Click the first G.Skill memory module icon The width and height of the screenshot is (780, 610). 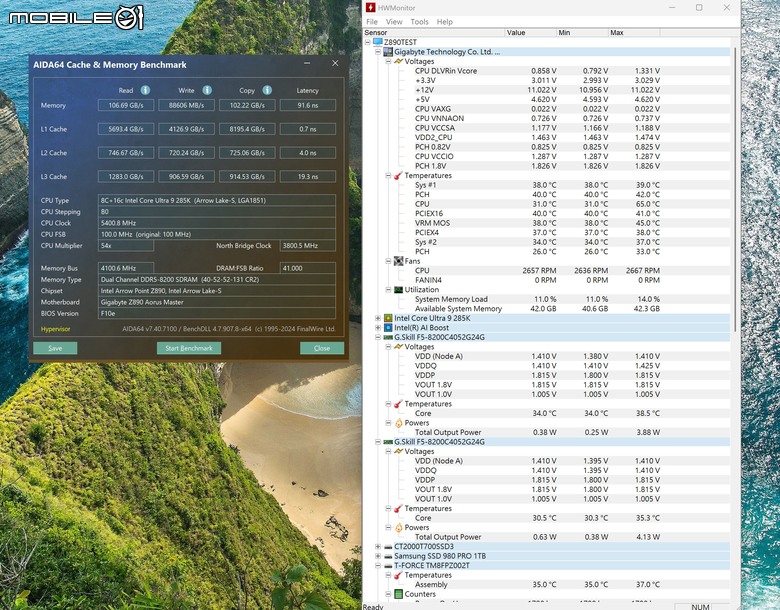(x=389, y=337)
